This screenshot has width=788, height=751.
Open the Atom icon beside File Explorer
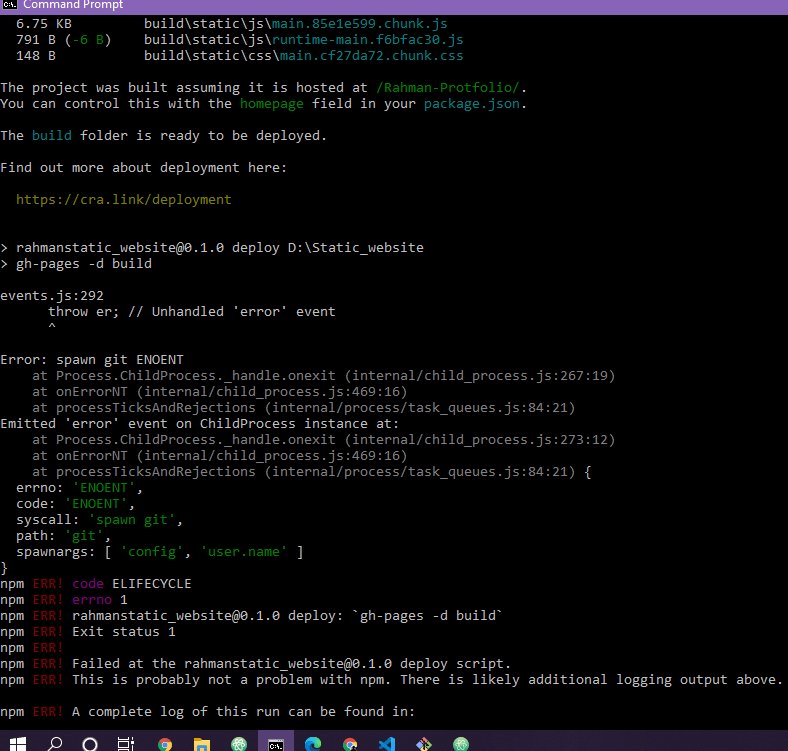coord(239,744)
